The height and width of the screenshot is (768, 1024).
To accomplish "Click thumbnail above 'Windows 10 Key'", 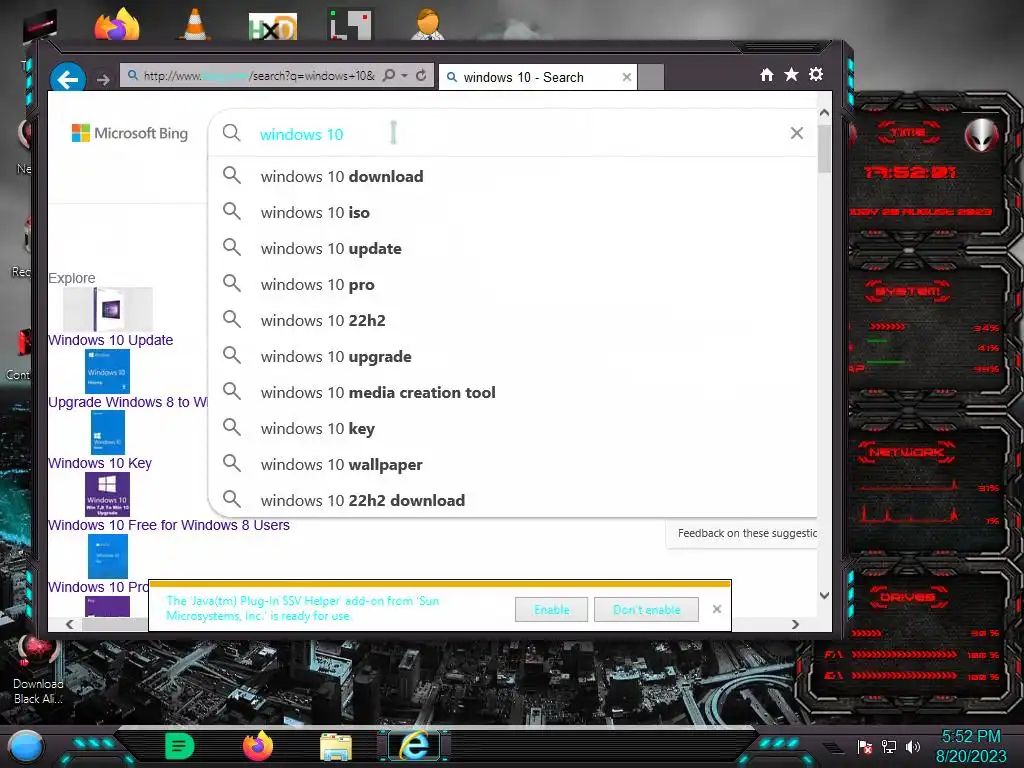I will coord(107,432).
